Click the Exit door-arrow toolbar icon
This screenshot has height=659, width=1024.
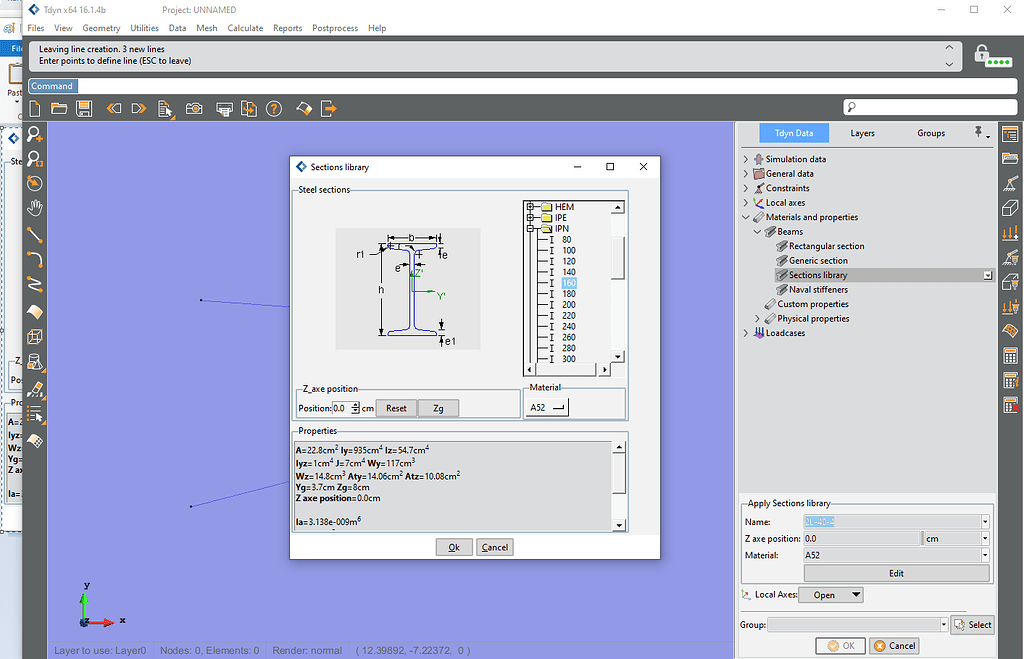(328, 108)
